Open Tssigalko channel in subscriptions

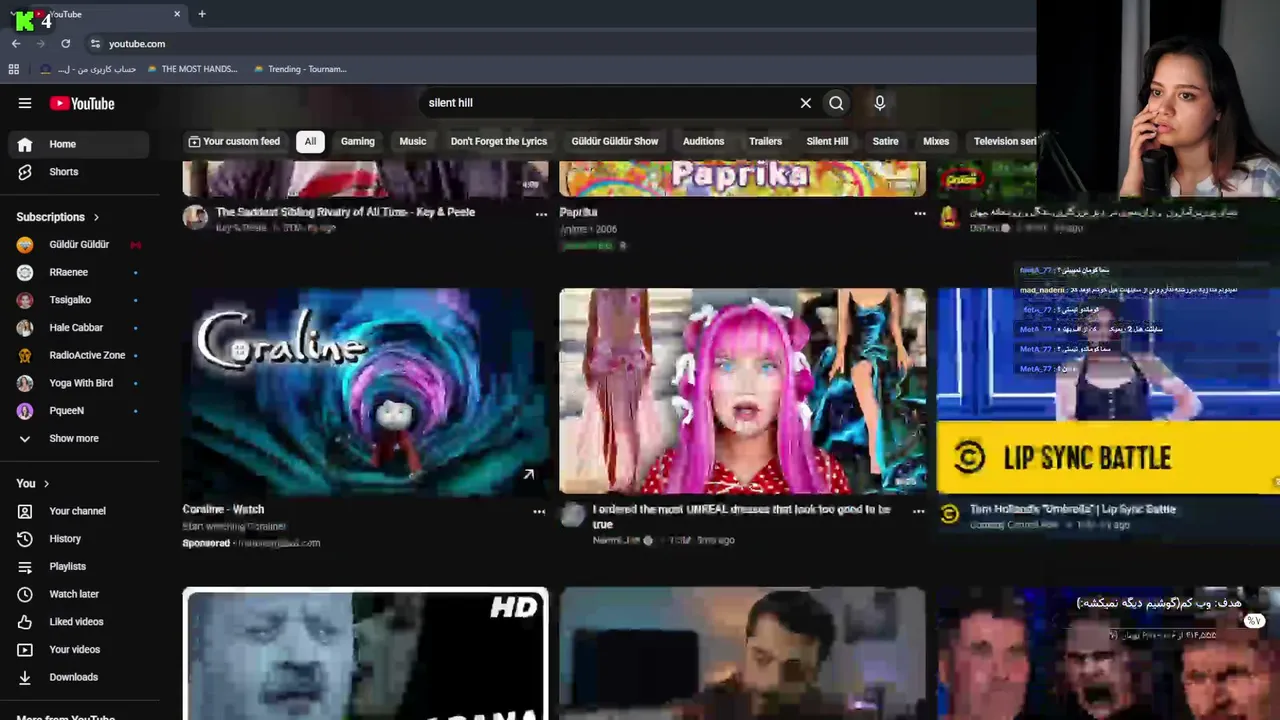(80, 300)
